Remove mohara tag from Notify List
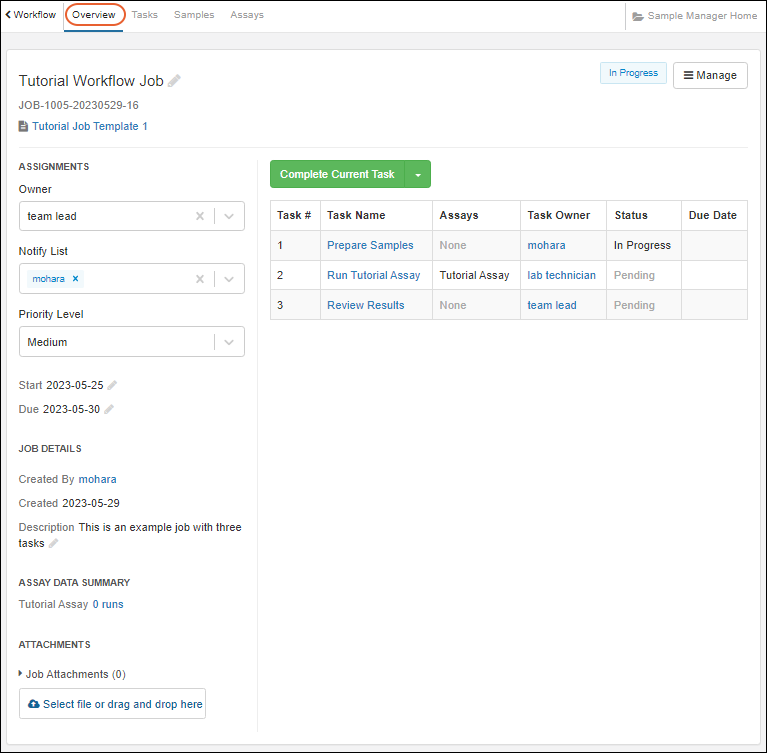The width and height of the screenshot is (767, 753). (x=75, y=278)
